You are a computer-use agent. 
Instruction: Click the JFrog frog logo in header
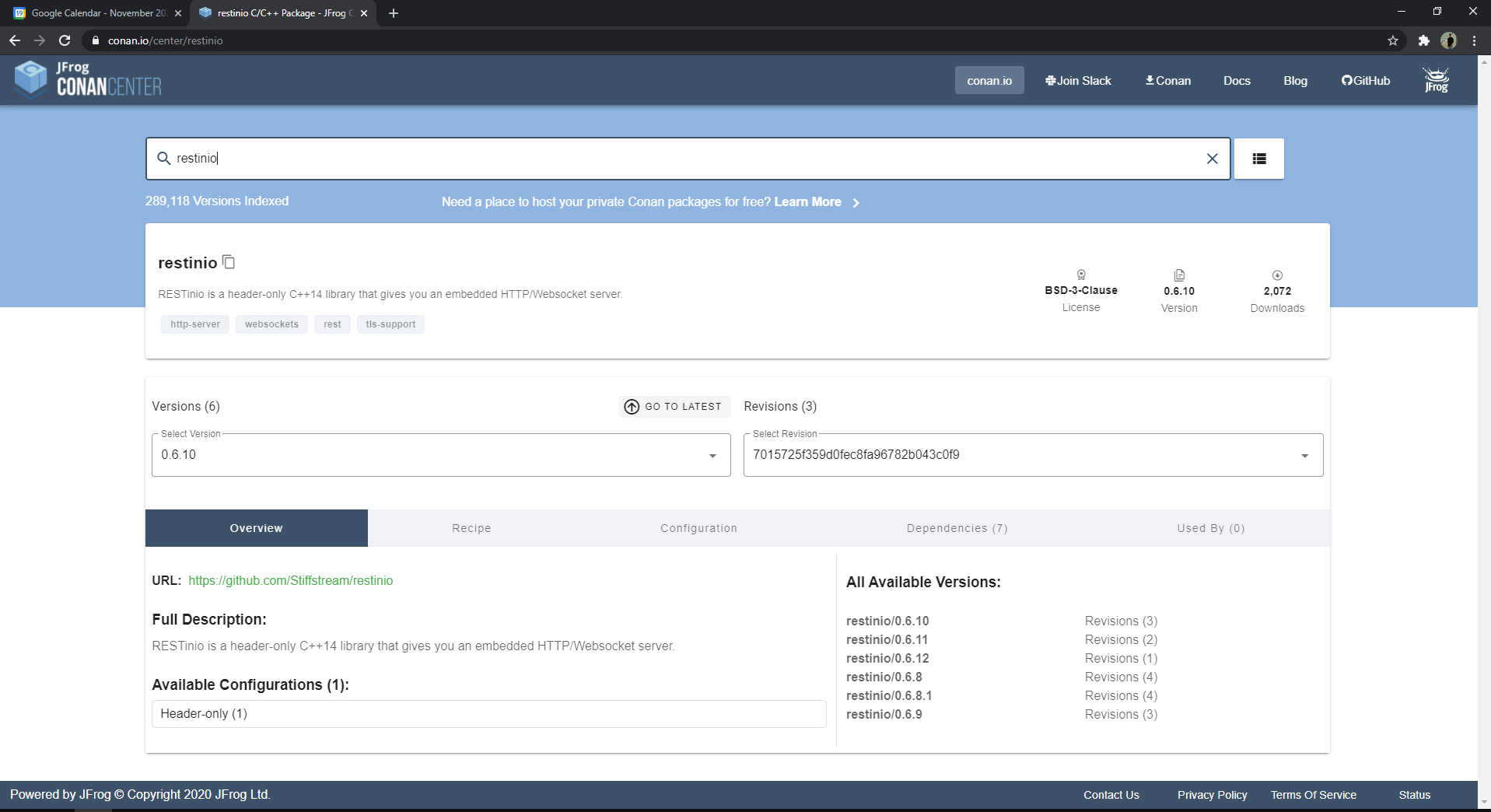1436,80
